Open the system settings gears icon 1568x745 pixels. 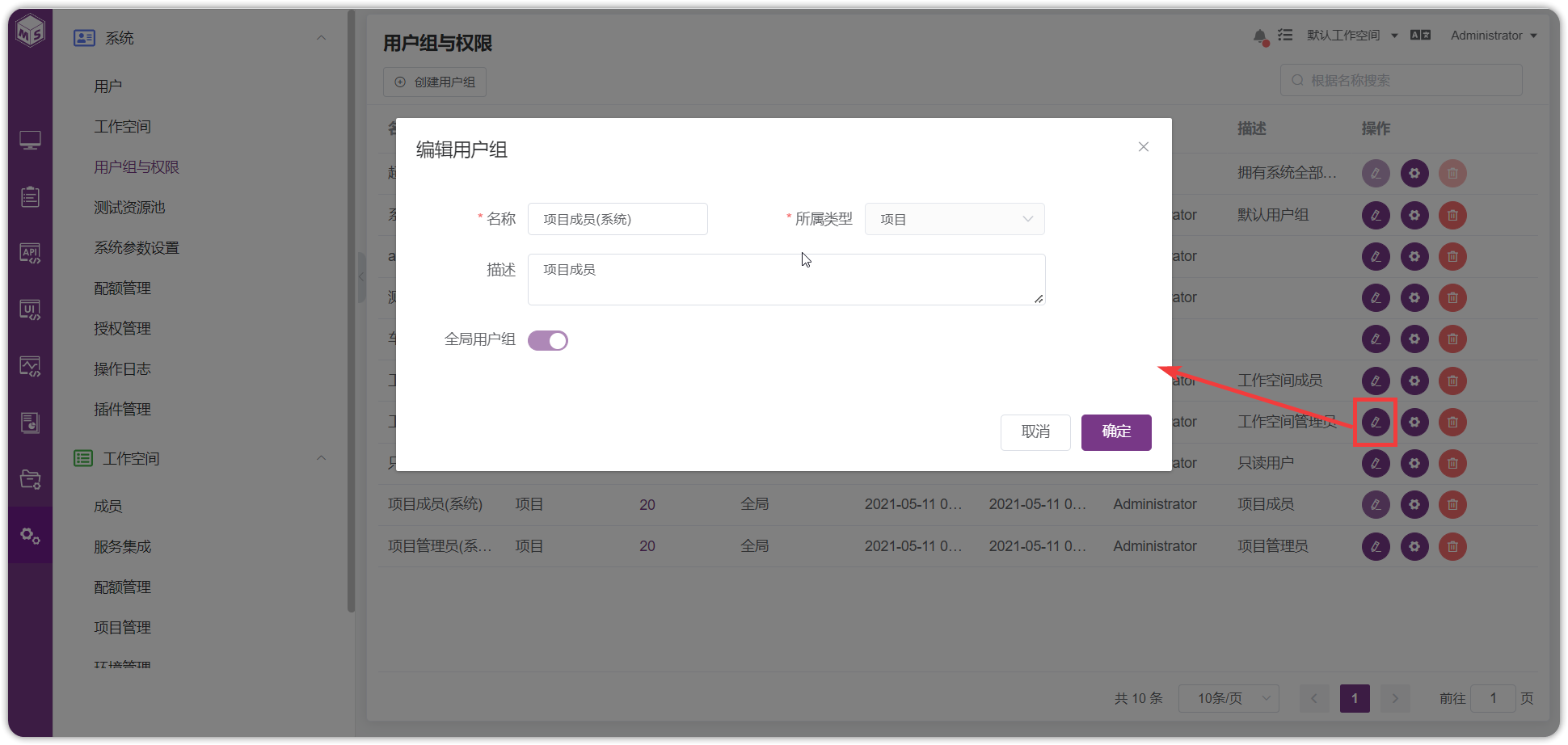(30, 535)
